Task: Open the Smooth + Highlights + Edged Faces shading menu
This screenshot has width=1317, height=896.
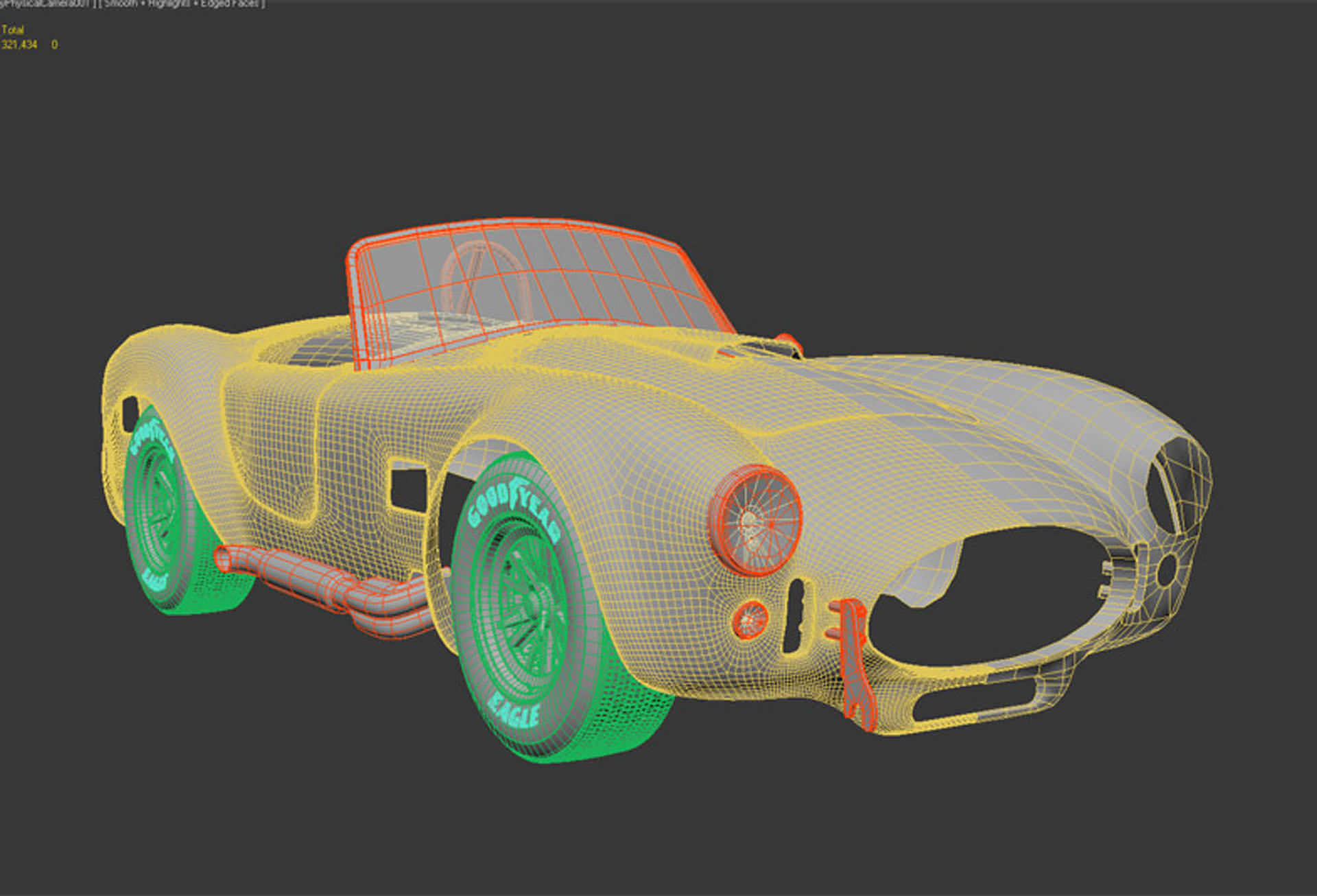Action: (x=182, y=3)
